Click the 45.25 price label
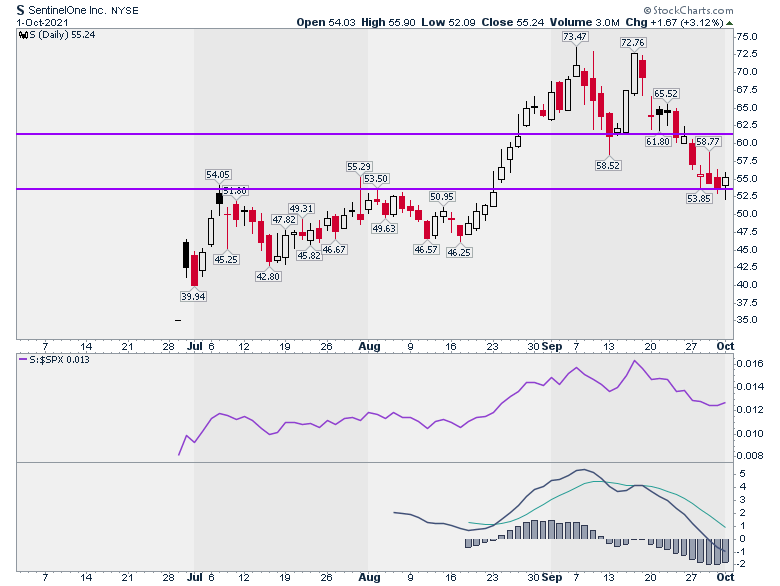This screenshot has width=780, height=586. tap(226, 260)
